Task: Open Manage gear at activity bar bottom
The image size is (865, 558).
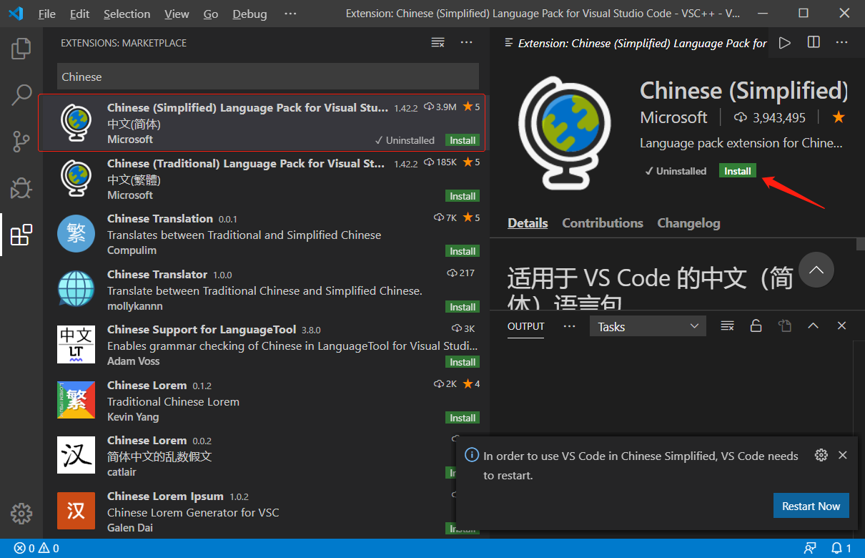Action: (22, 514)
